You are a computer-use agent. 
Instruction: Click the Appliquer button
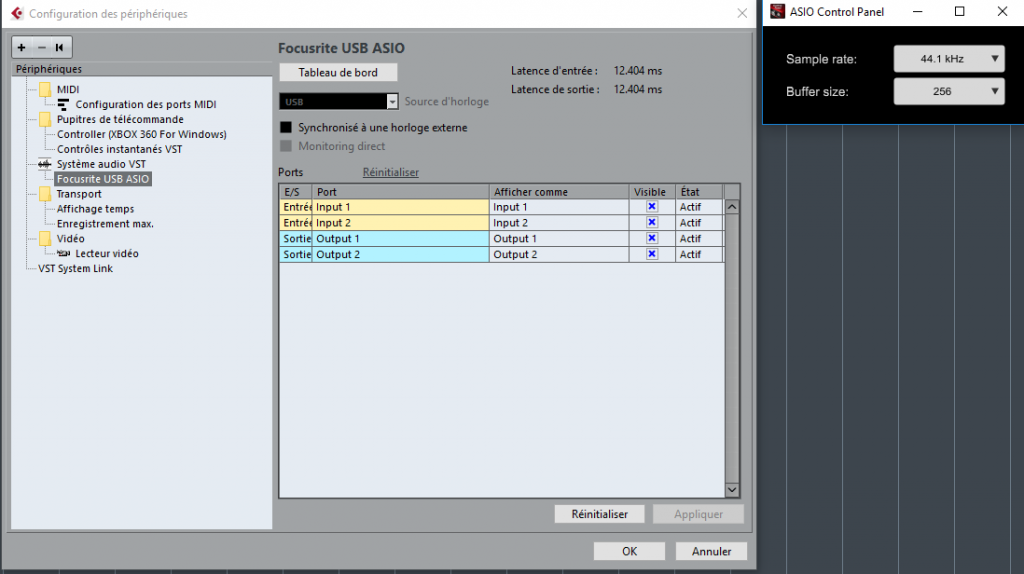tap(698, 515)
